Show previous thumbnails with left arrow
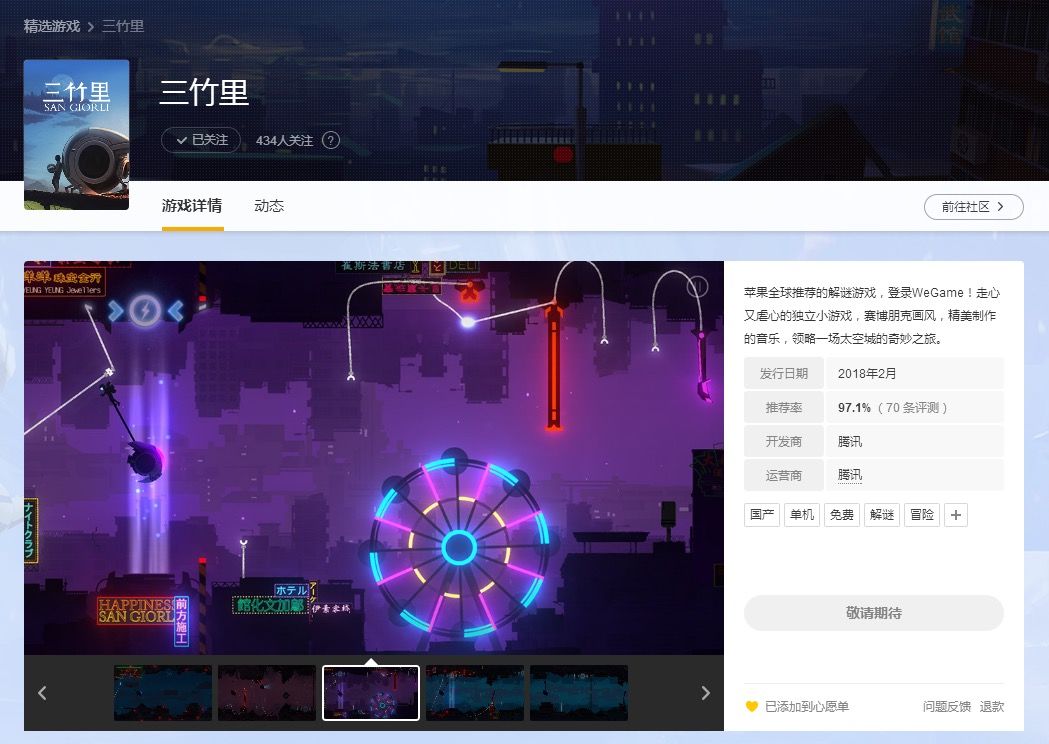Image resolution: width=1049 pixels, height=744 pixels. (x=42, y=693)
